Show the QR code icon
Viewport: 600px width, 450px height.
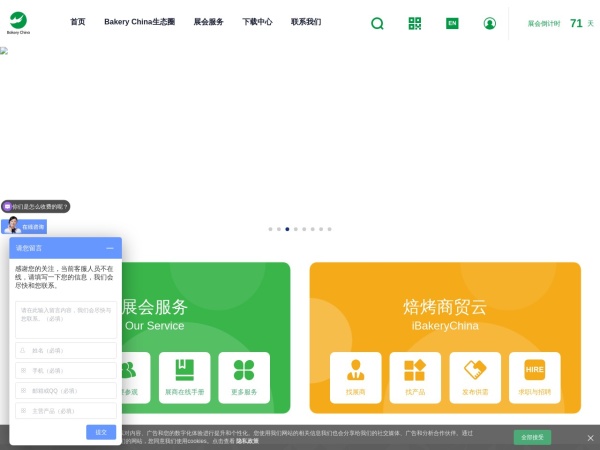pos(415,23)
